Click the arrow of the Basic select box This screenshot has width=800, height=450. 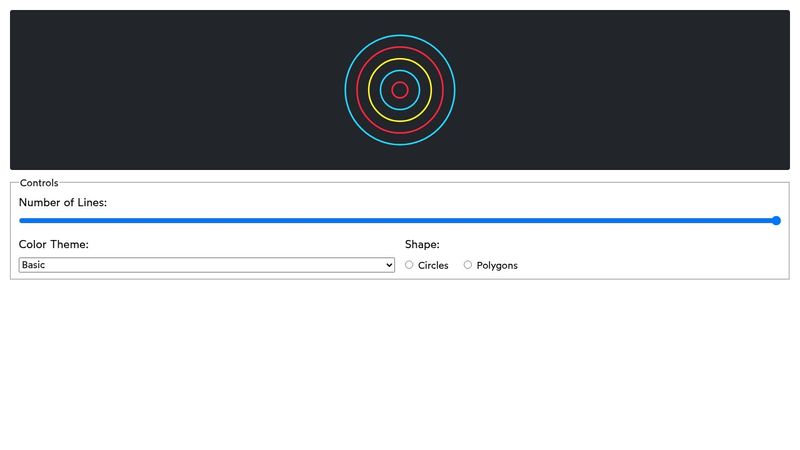click(389, 265)
